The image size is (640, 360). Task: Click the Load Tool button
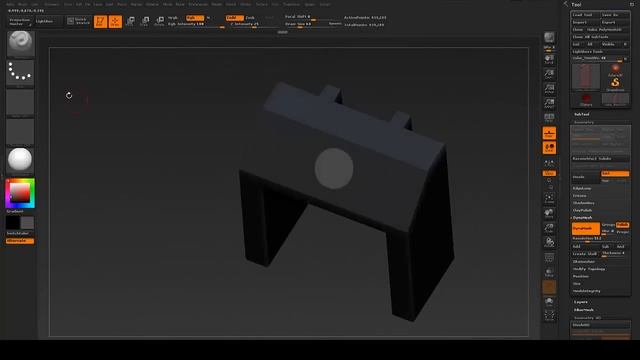pos(586,15)
